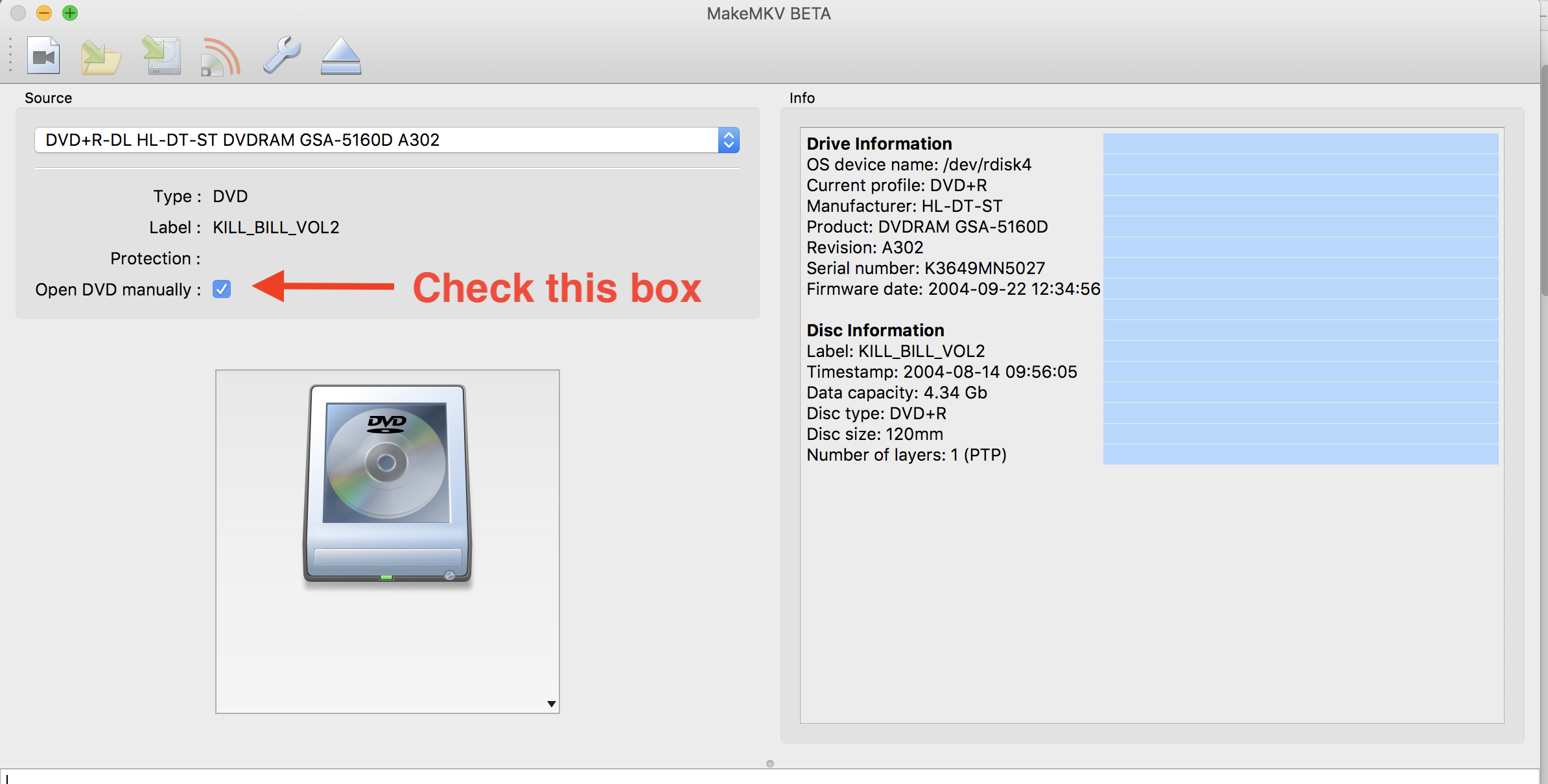This screenshot has width=1548, height=784.
Task: Click the toolbar drag handle dots
Action: [x=10, y=55]
